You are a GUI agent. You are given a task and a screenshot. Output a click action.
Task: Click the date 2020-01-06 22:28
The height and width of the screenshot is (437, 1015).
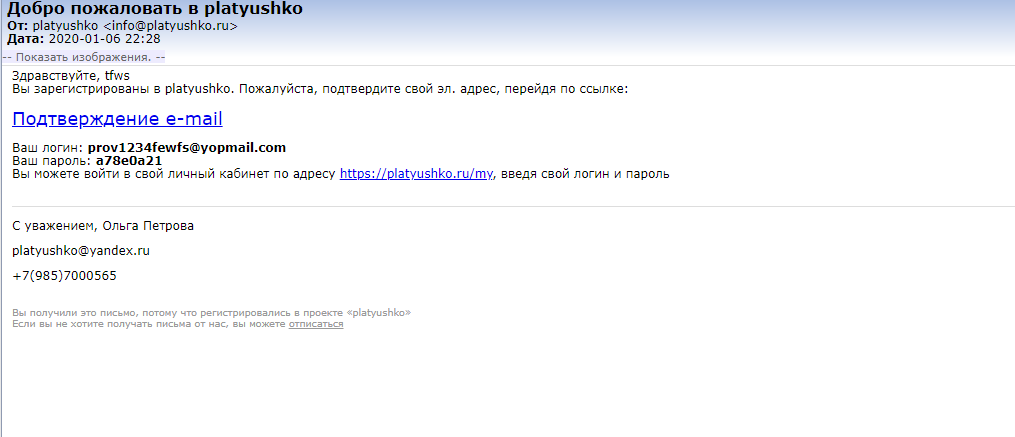tap(104, 39)
